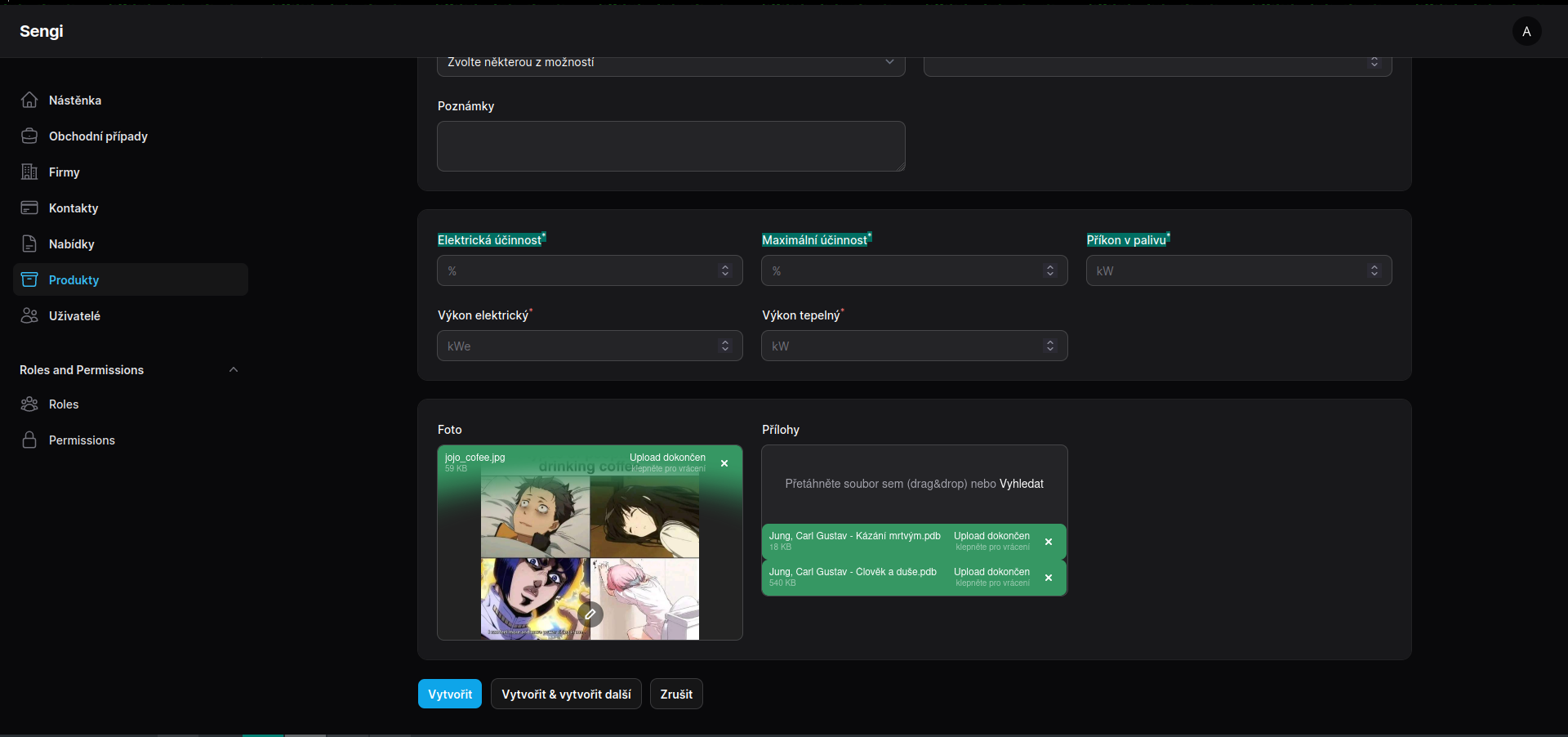The width and height of the screenshot is (1568, 737).
Task: Adjust the Elektrická účinnost stepper arrows
Action: (x=725, y=270)
